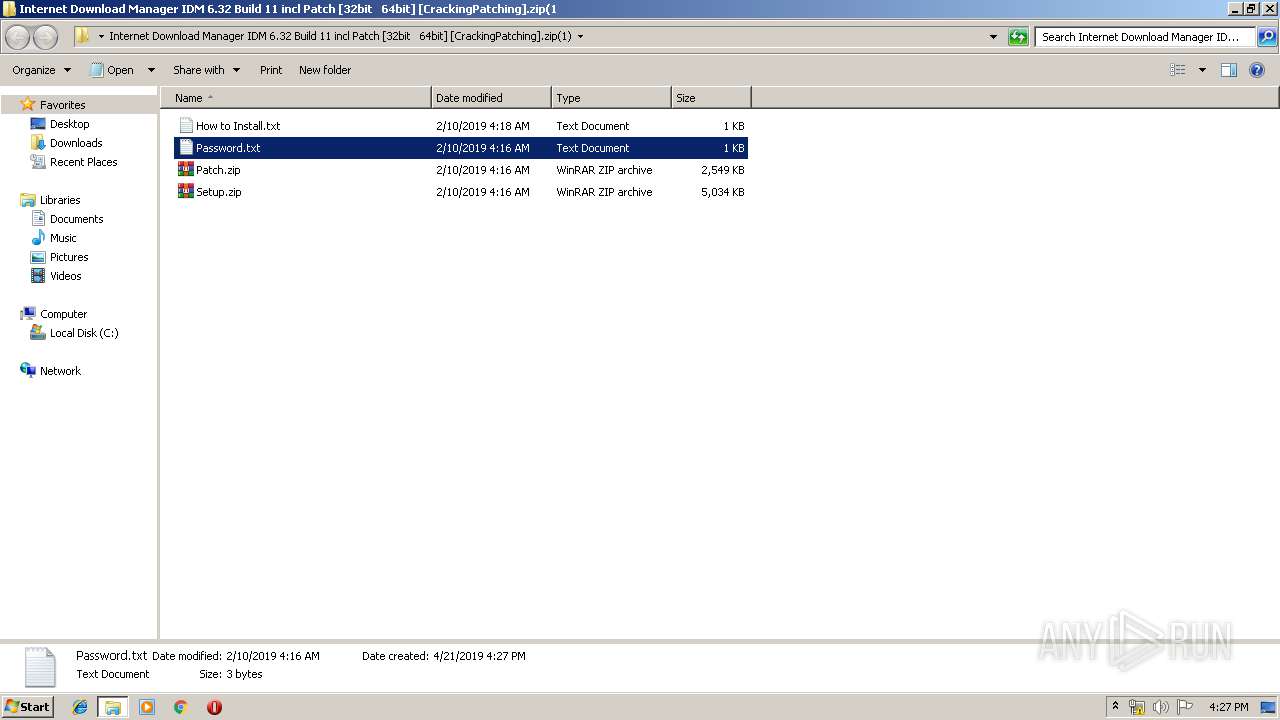The width and height of the screenshot is (1280, 720).
Task: Open Downloads in Favorites
Action: (x=76, y=143)
